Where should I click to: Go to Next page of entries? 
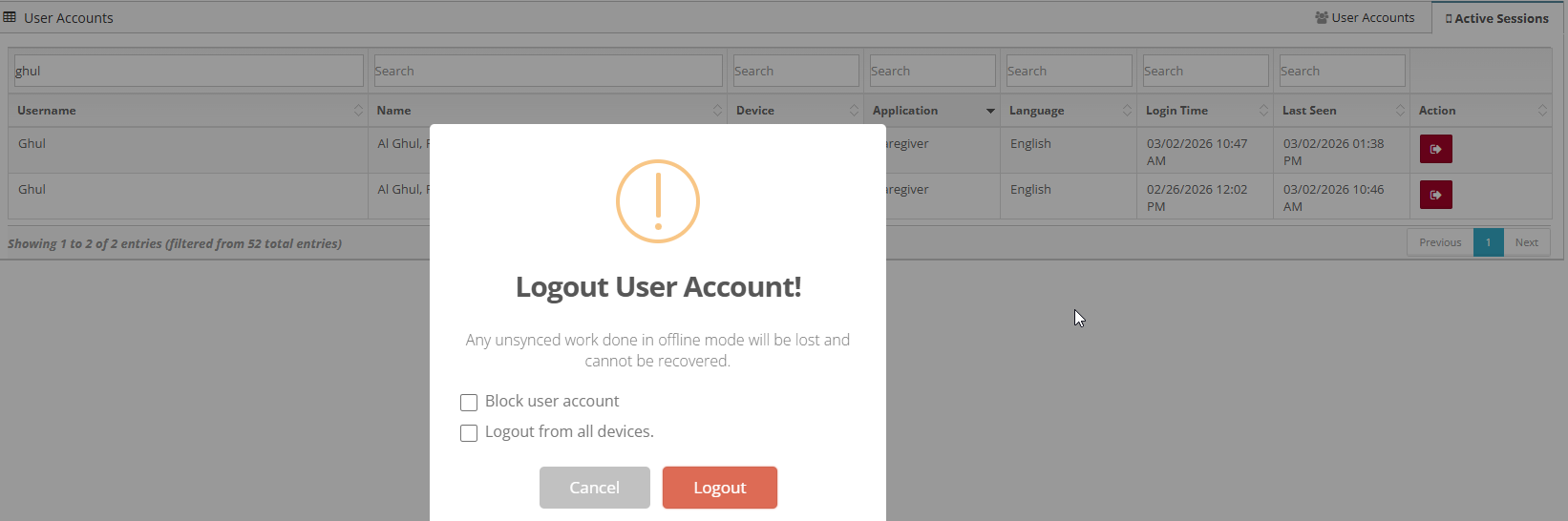click(x=1527, y=242)
